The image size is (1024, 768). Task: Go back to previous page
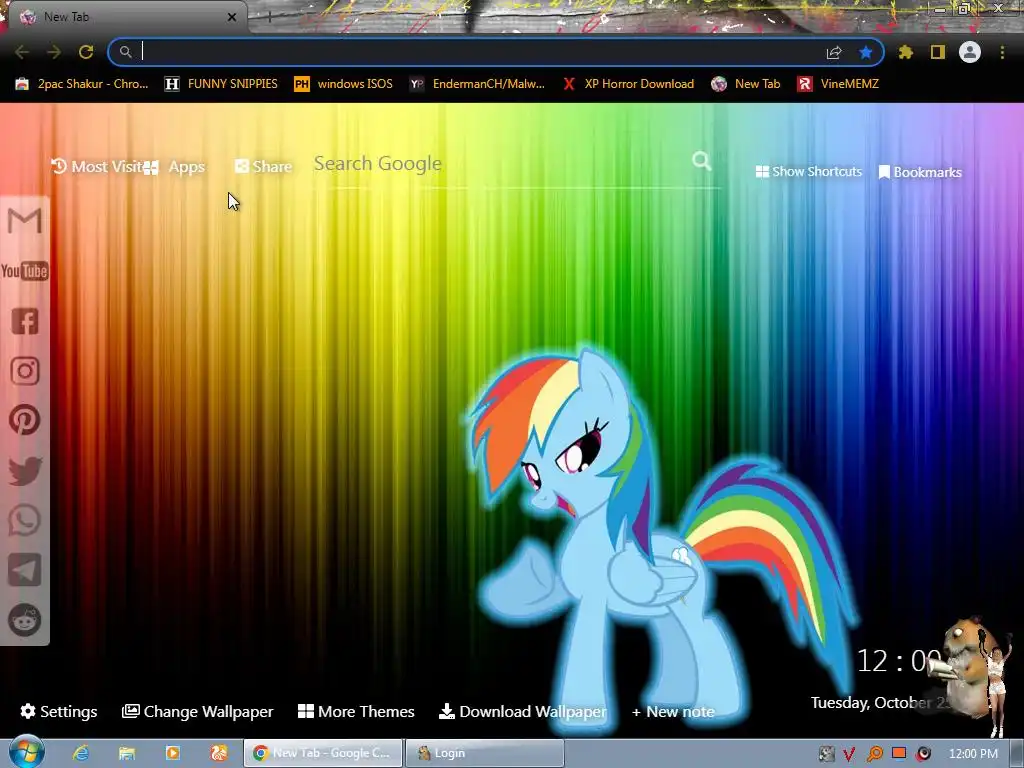pos(22,52)
